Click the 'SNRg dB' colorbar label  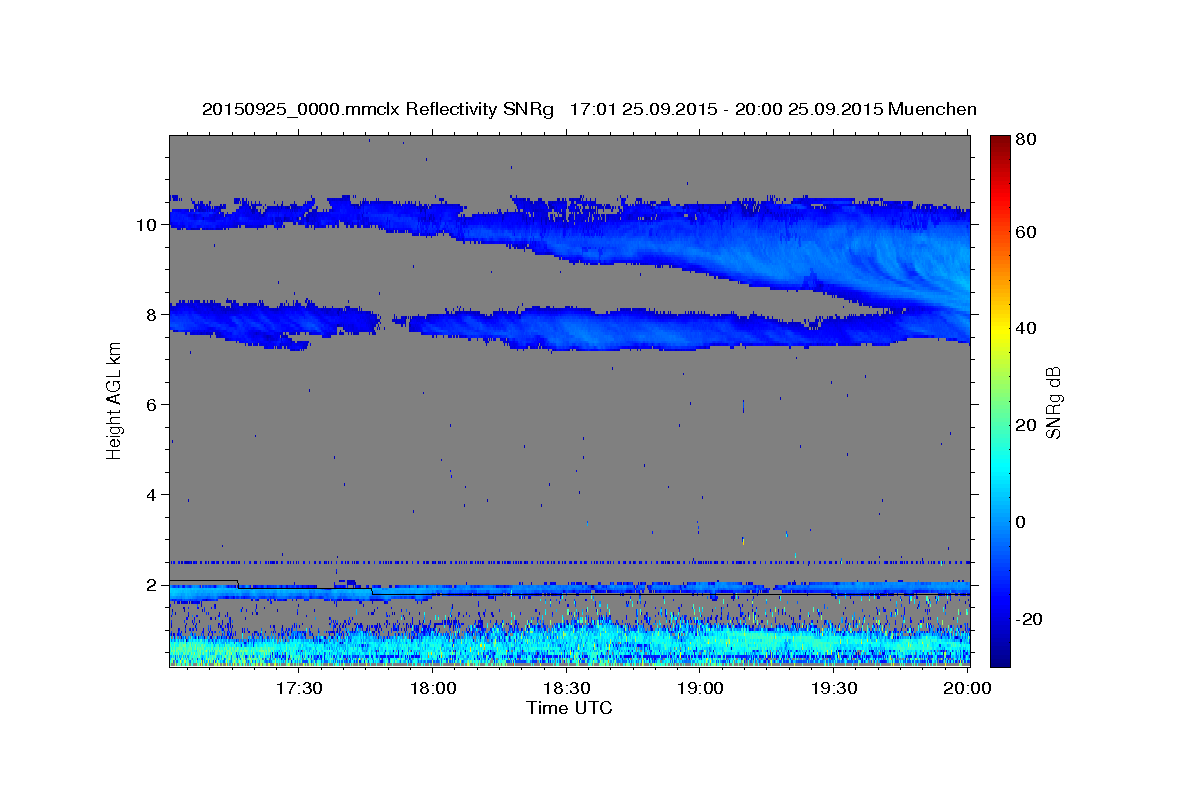[1053, 402]
